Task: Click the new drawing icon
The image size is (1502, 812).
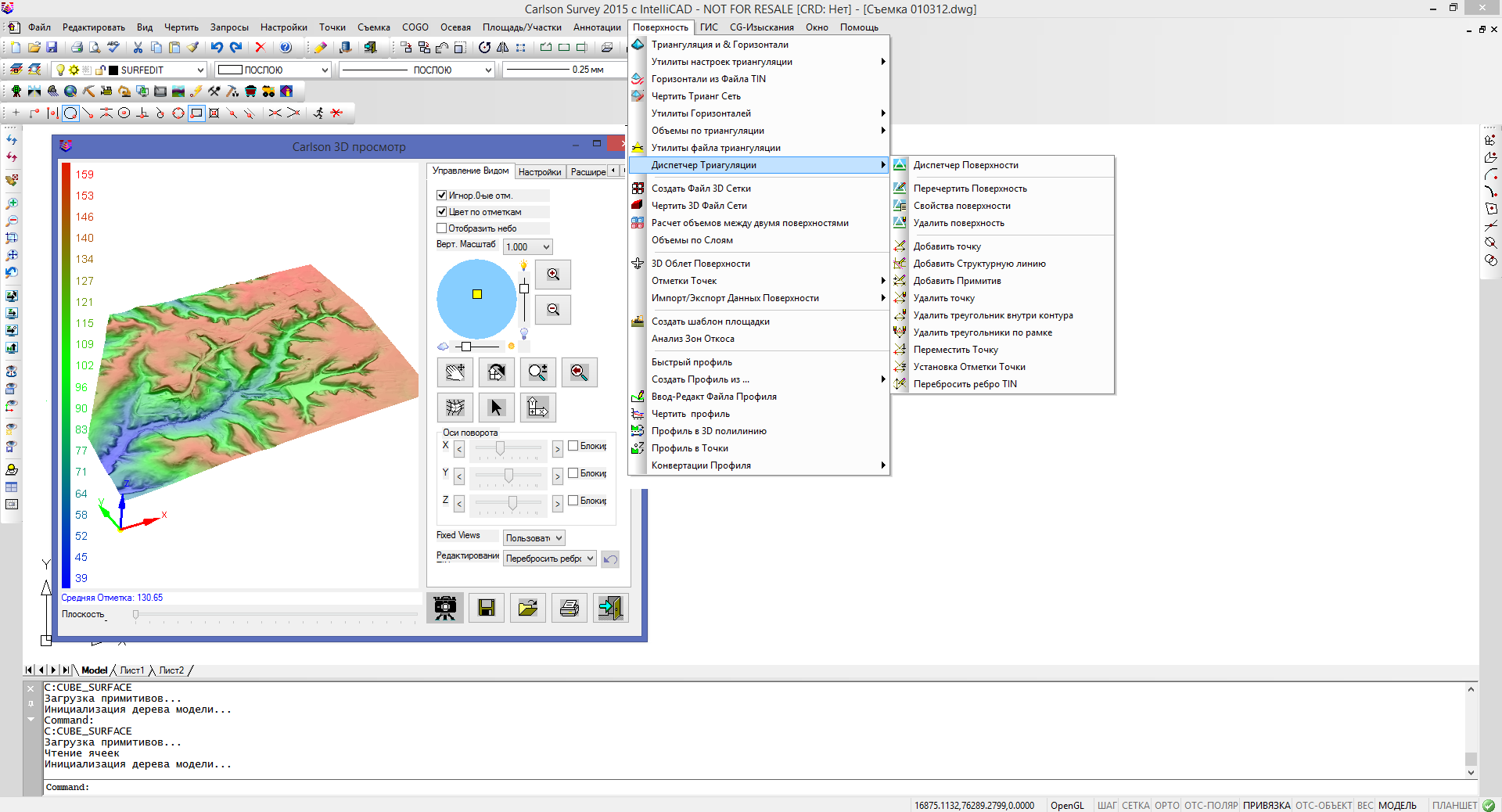Action: (x=16, y=48)
